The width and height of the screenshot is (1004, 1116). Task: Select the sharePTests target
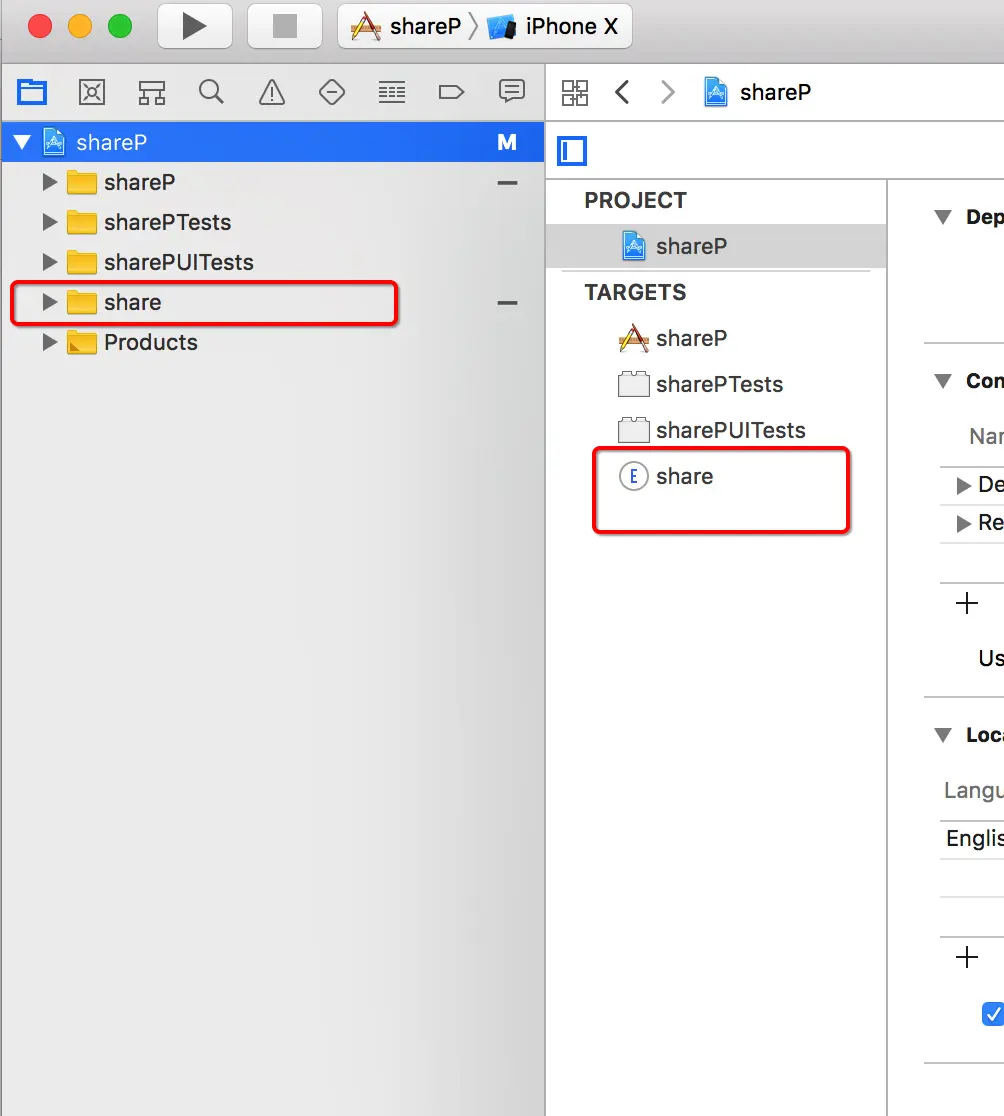pos(717,384)
